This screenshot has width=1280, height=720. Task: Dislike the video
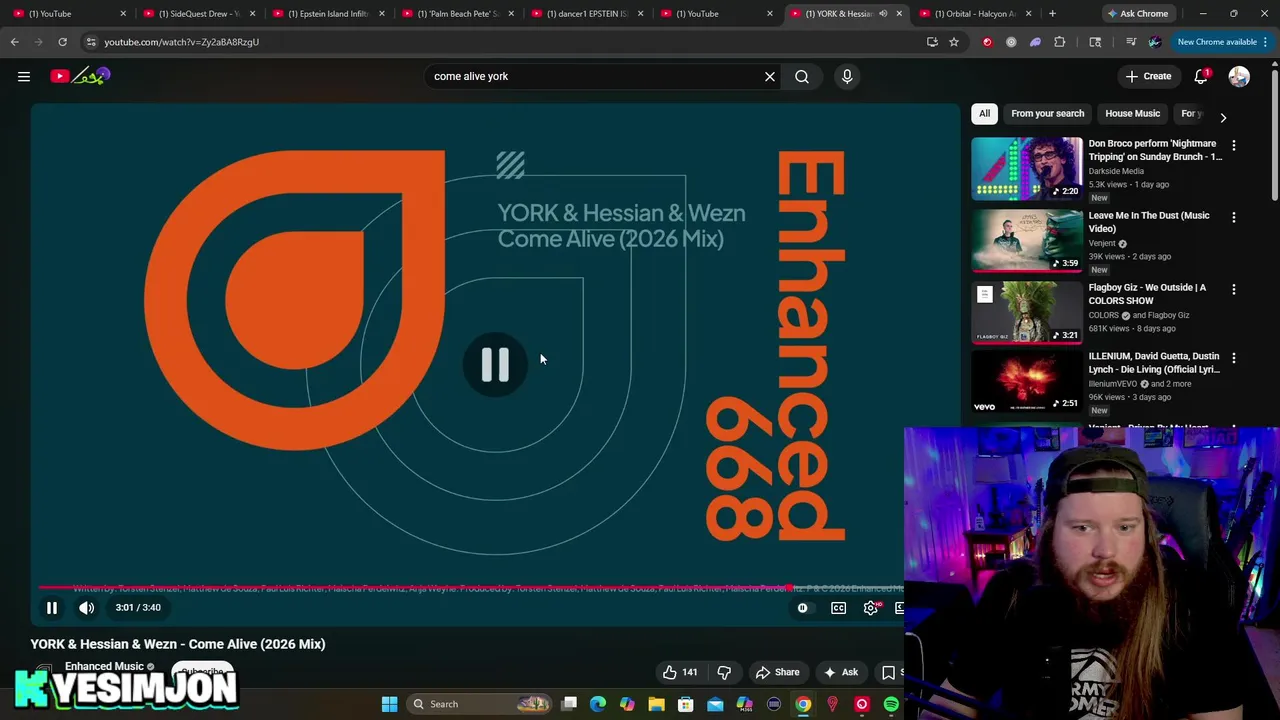tap(724, 672)
